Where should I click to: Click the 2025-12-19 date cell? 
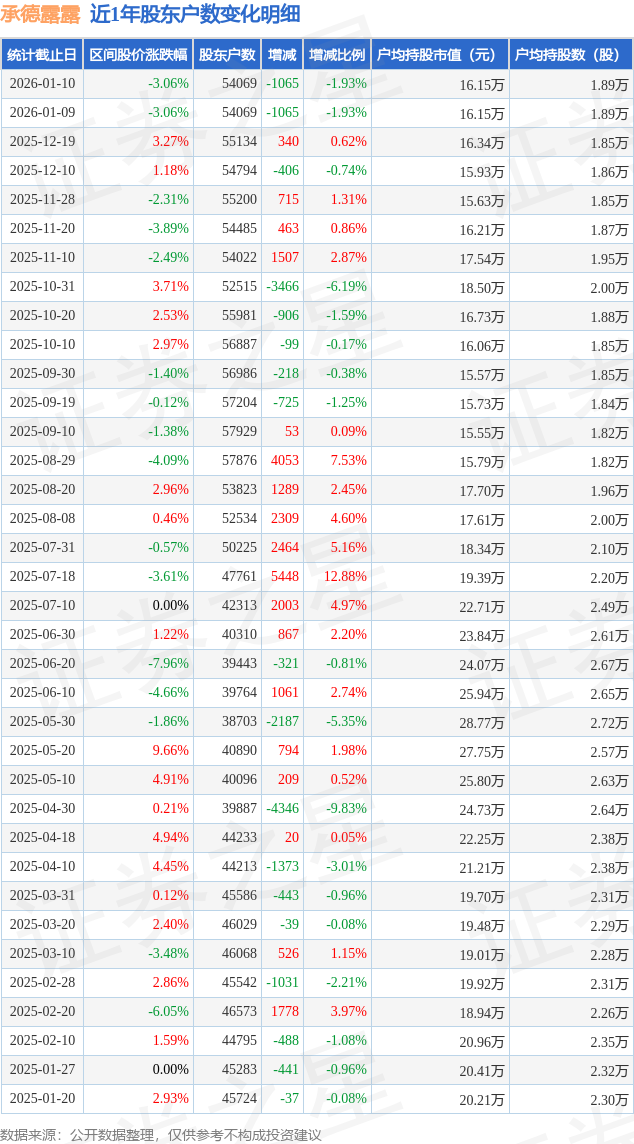[42, 142]
